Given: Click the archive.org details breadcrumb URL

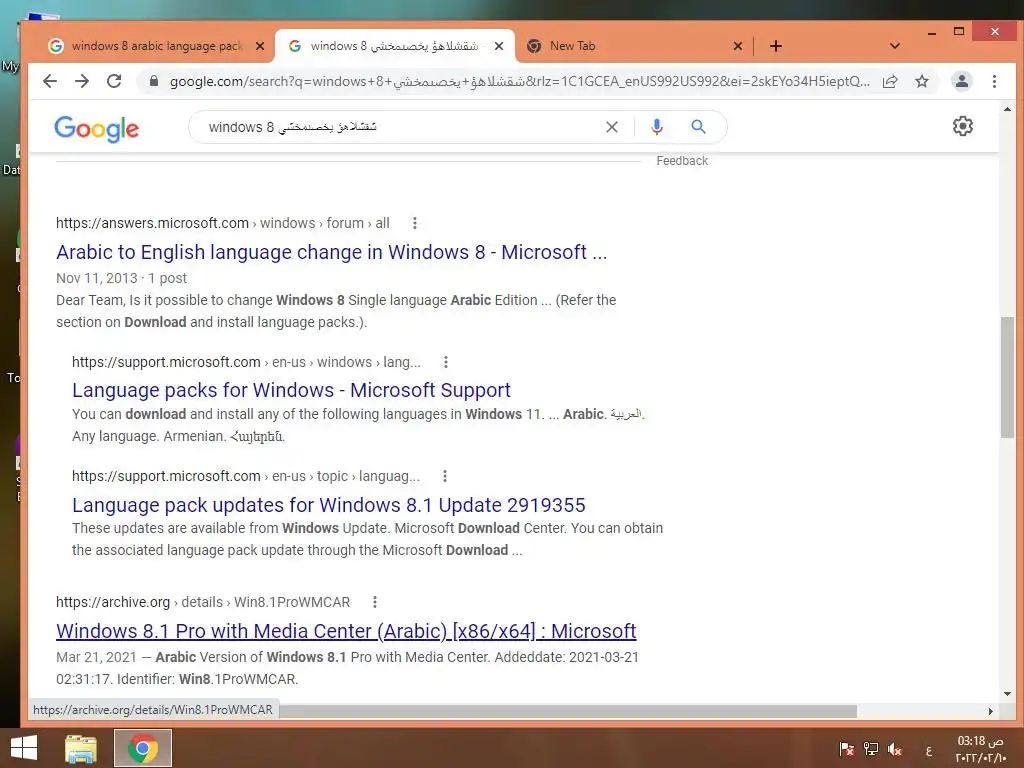Looking at the screenshot, I should tap(203, 602).
